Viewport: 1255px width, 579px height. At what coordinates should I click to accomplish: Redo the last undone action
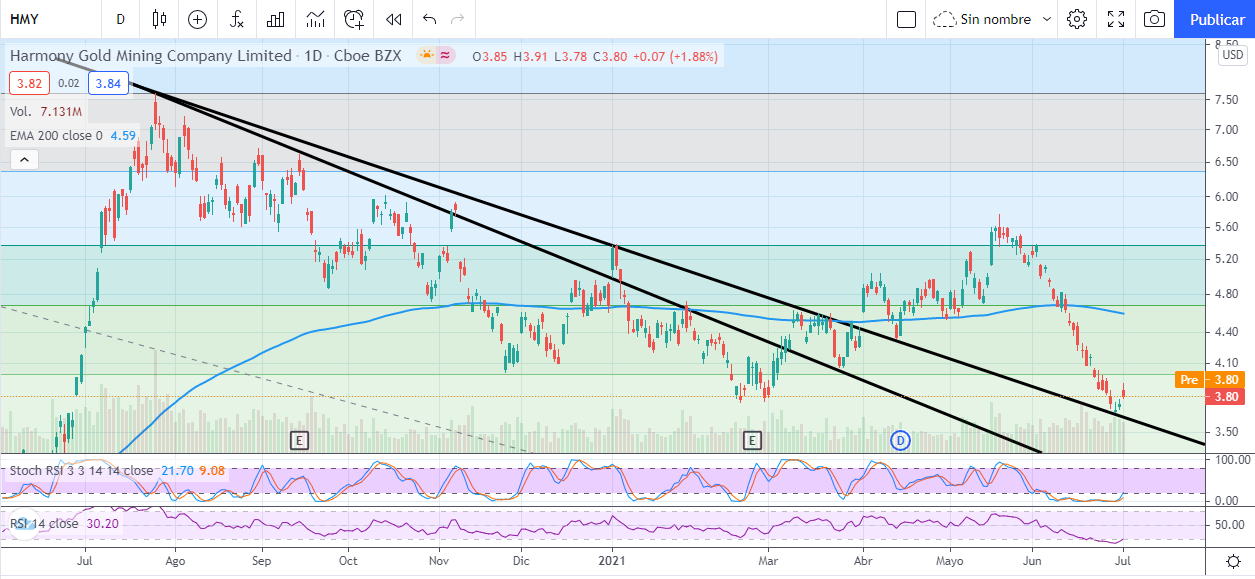tap(458, 19)
